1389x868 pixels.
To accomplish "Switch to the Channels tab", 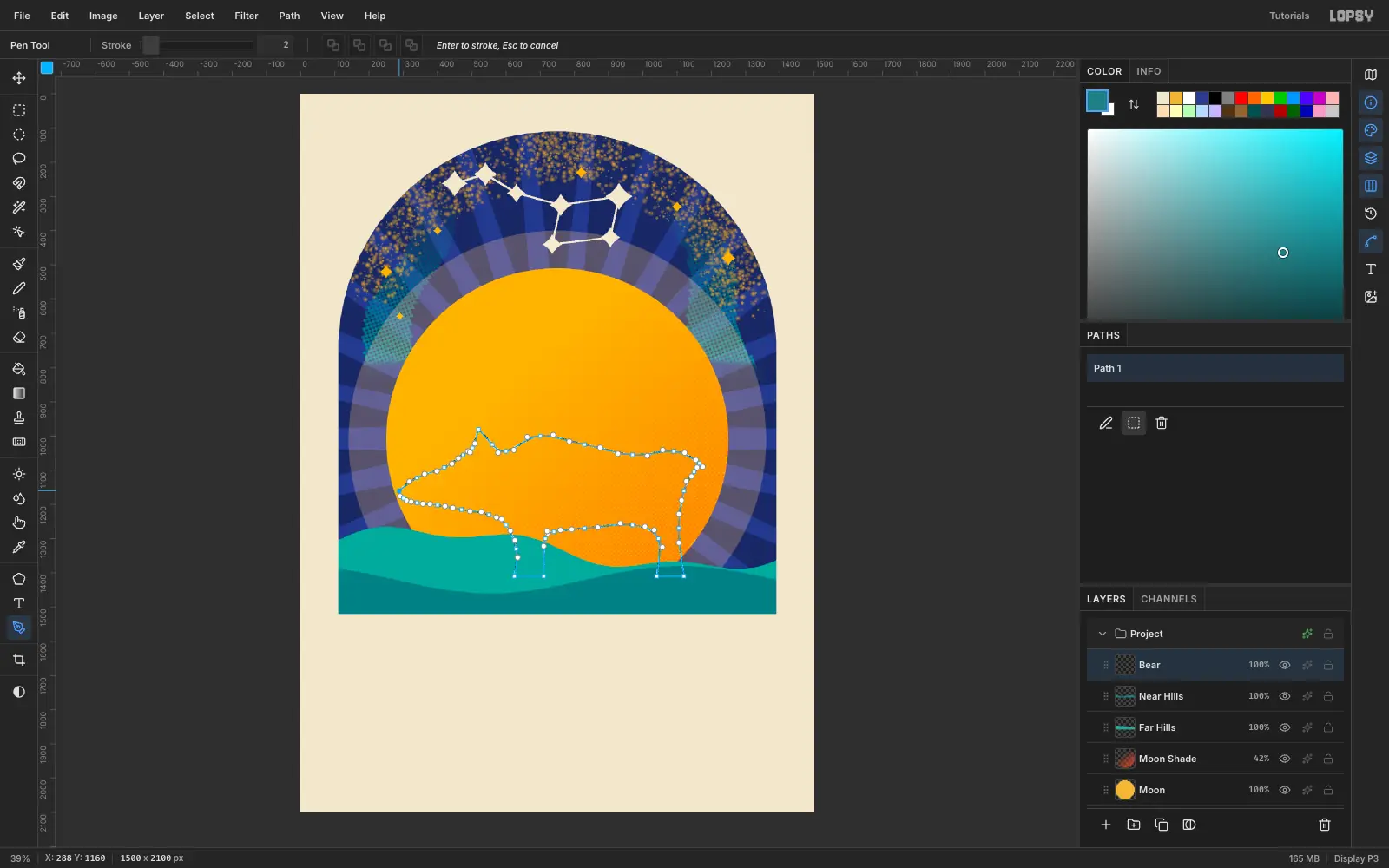I will tap(1168, 599).
